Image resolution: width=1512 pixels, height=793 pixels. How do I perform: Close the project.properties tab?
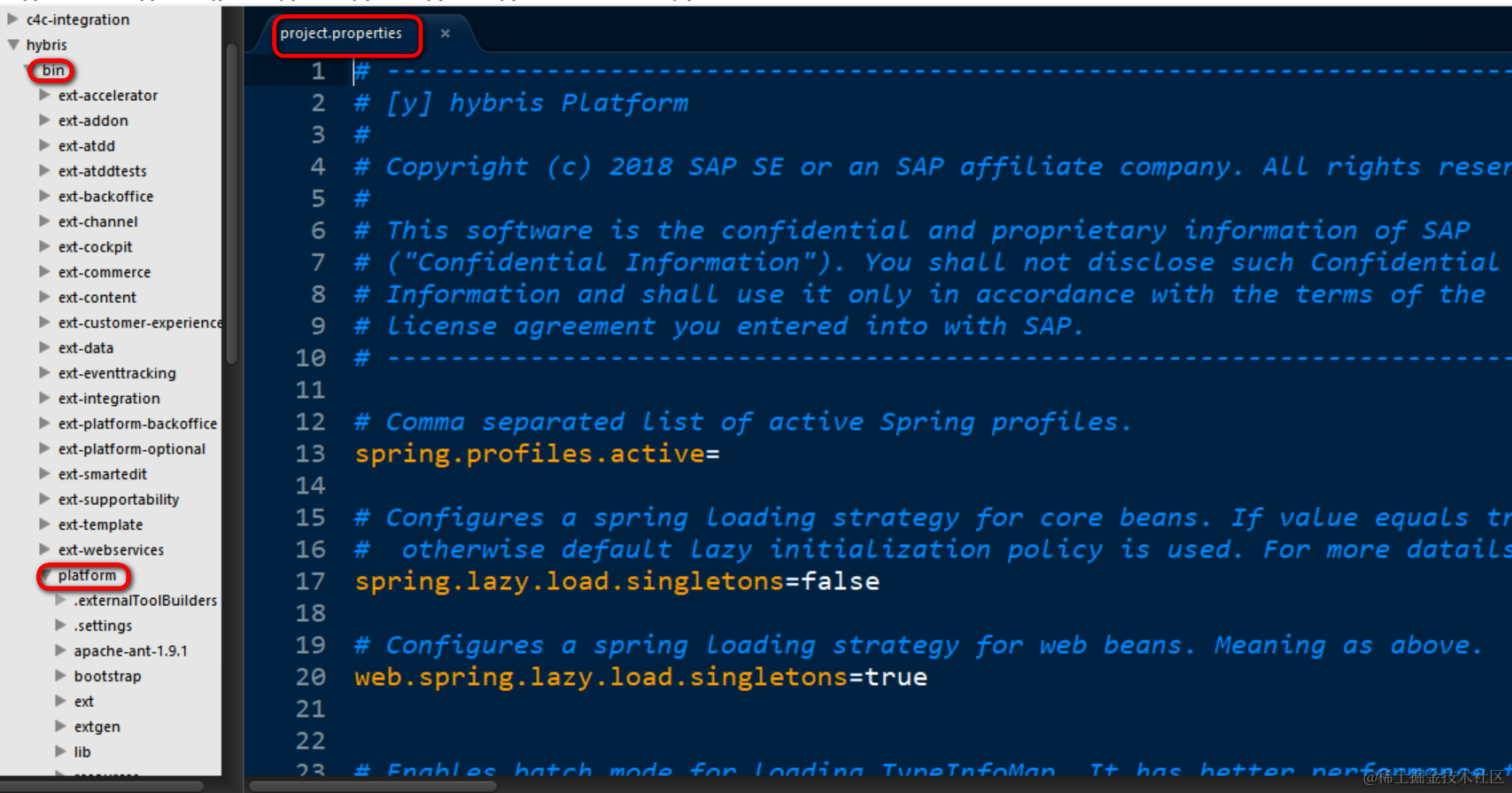pyautogui.click(x=445, y=34)
